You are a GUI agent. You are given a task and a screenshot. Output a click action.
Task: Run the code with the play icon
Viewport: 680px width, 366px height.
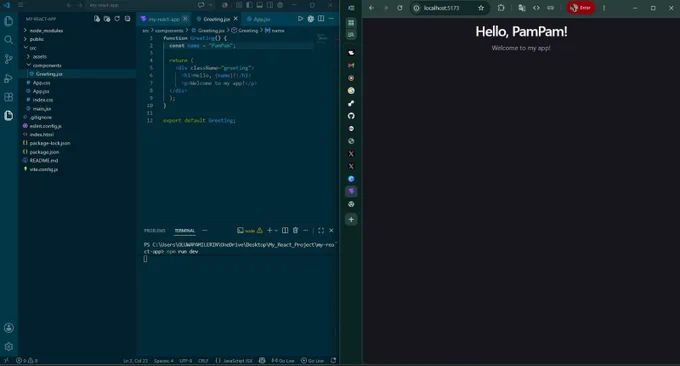click(x=300, y=19)
